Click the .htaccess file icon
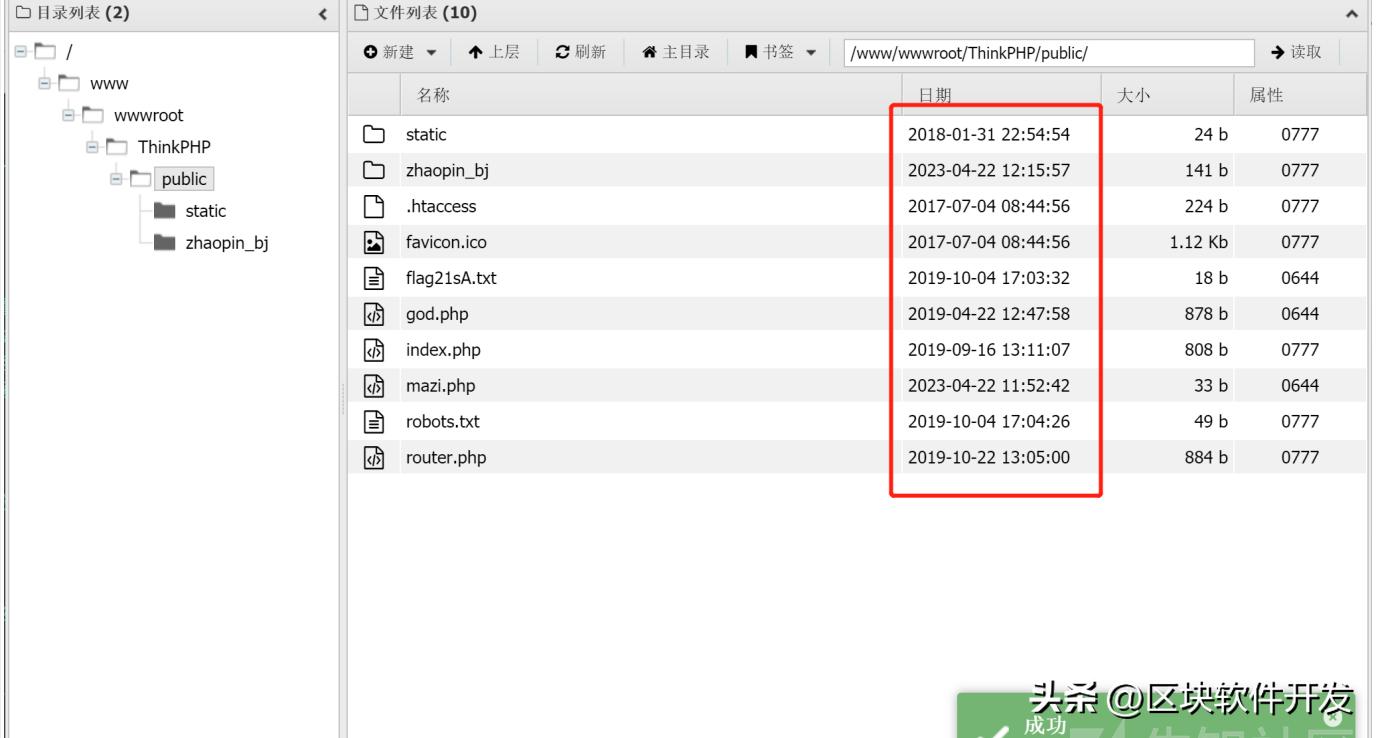The height and width of the screenshot is (738, 1376). [373, 206]
